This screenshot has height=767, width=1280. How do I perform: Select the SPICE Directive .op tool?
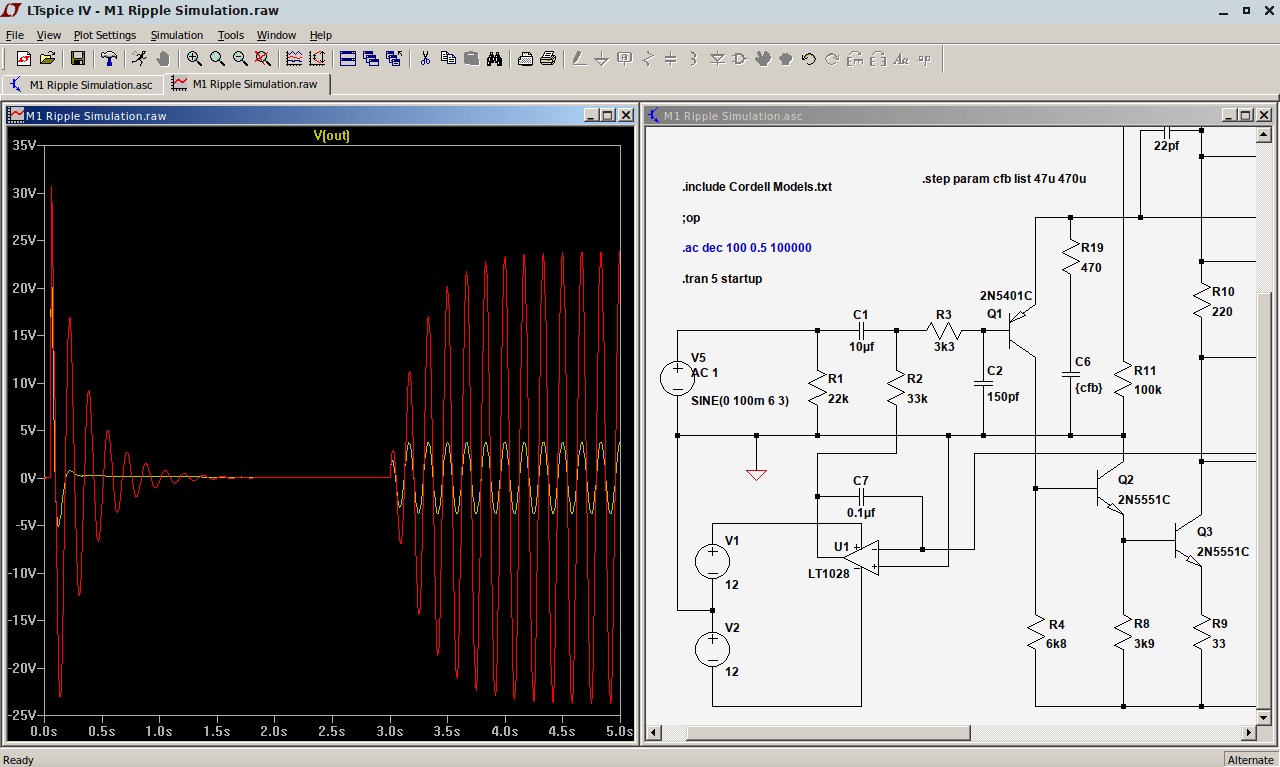(x=924, y=59)
